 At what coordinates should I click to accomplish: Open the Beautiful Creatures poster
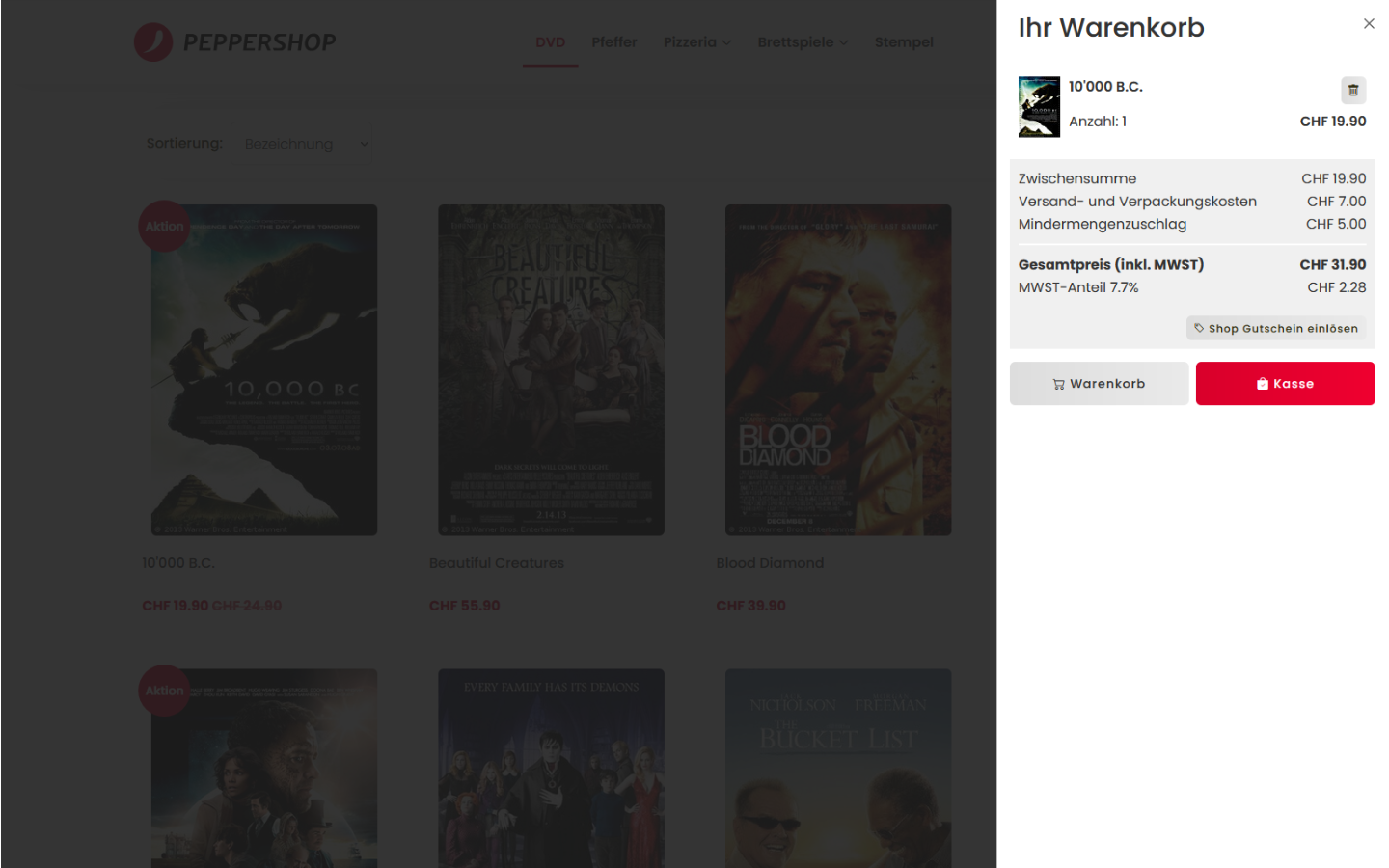[x=551, y=369]
